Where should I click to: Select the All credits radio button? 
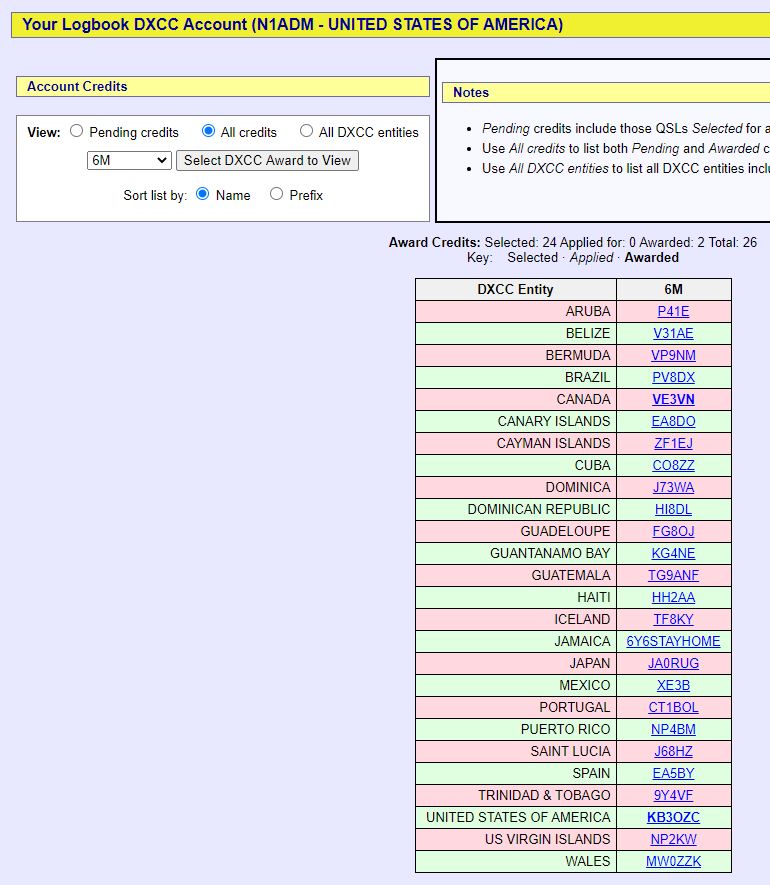click(x=208, y=131)
